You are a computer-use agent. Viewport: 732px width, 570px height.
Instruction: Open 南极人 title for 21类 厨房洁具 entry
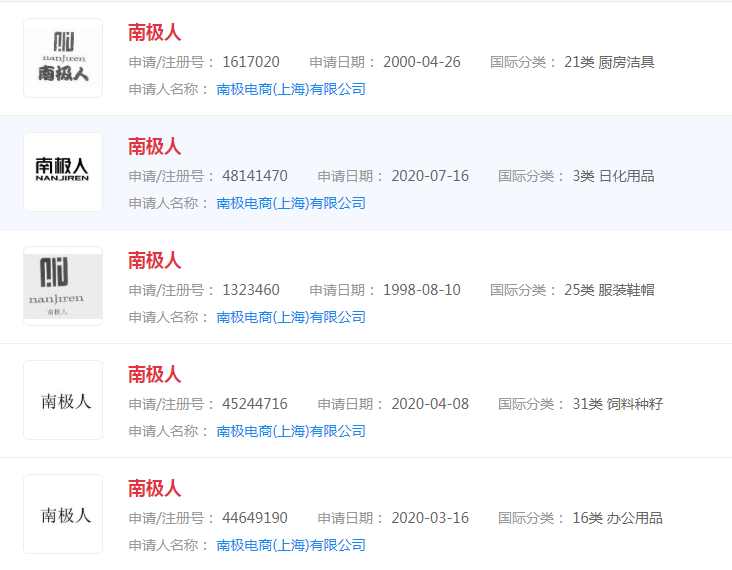(155, 32)
